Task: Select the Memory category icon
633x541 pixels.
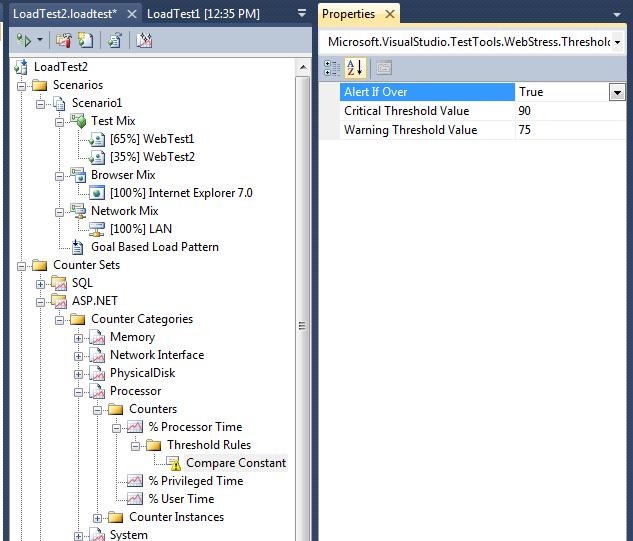Action: pos(97,337)
